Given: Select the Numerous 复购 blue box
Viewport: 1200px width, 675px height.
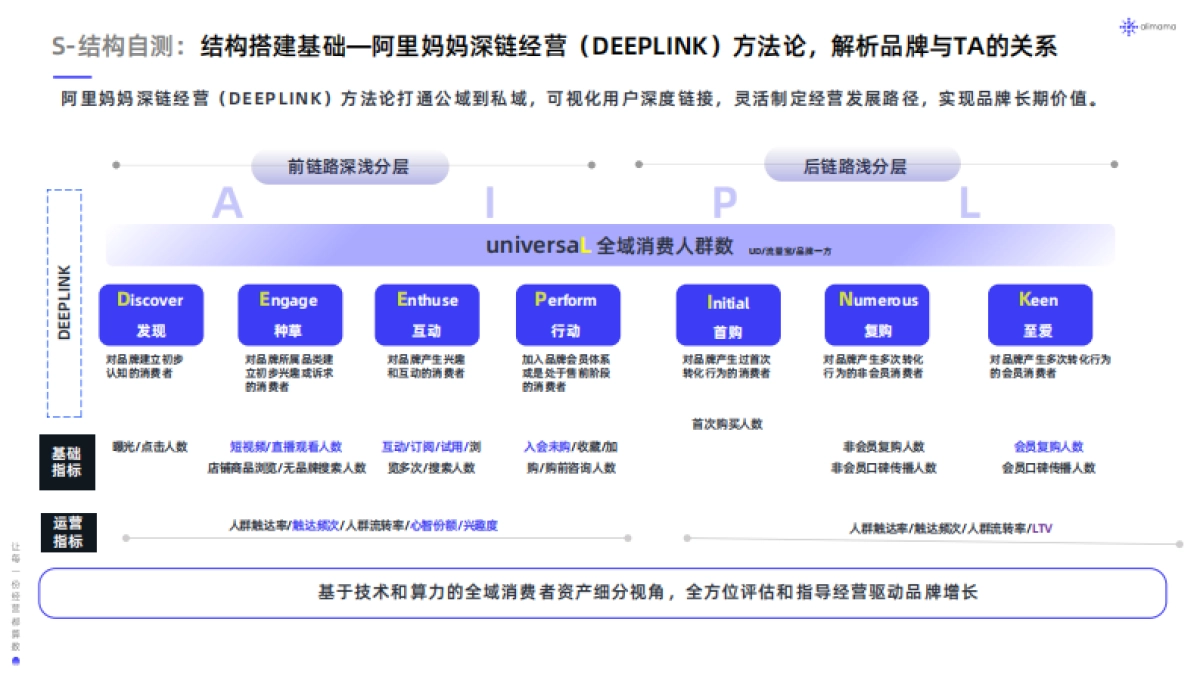Looking at the screenshot, I should pos(877,314).
